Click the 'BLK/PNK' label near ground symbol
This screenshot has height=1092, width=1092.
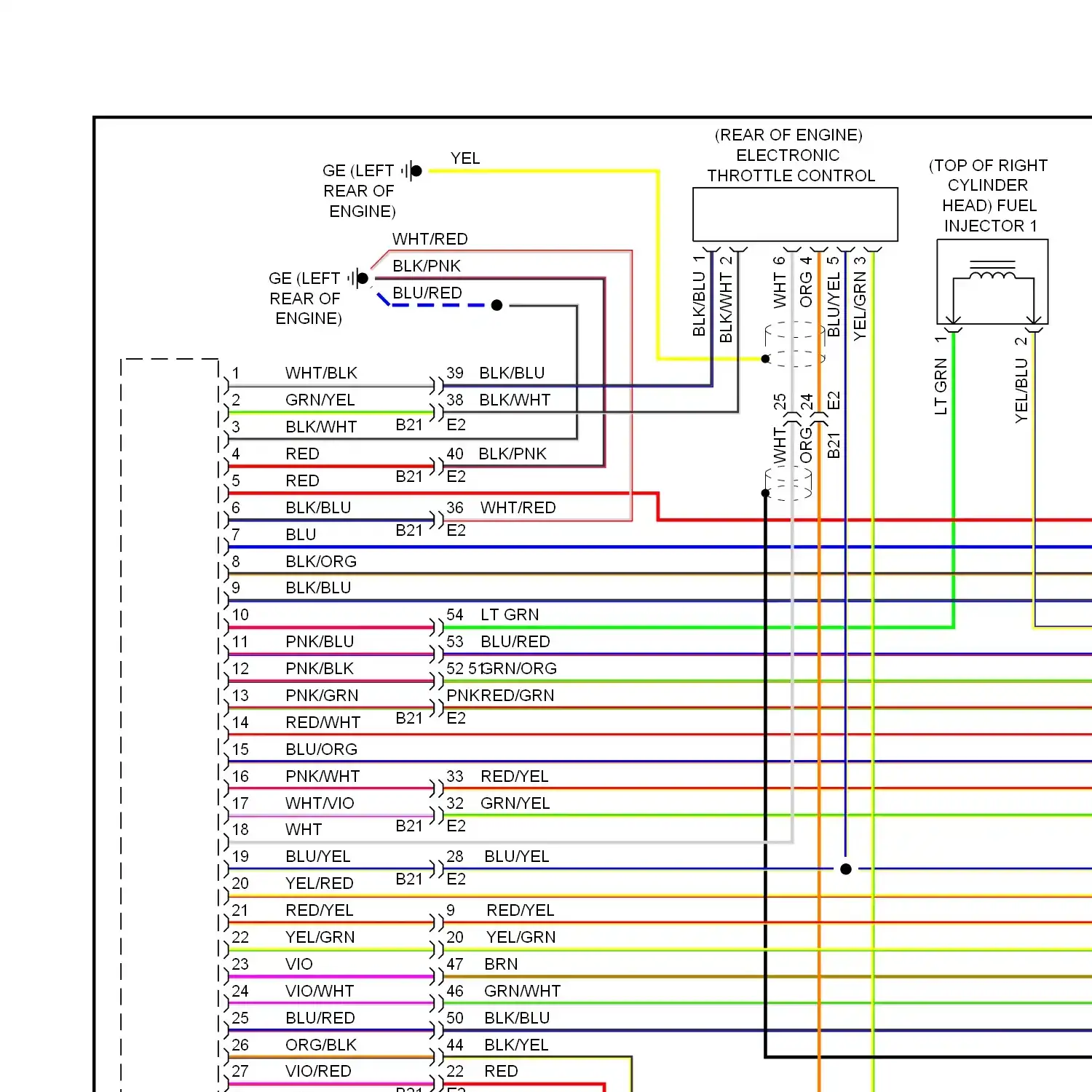pos(427,266)
